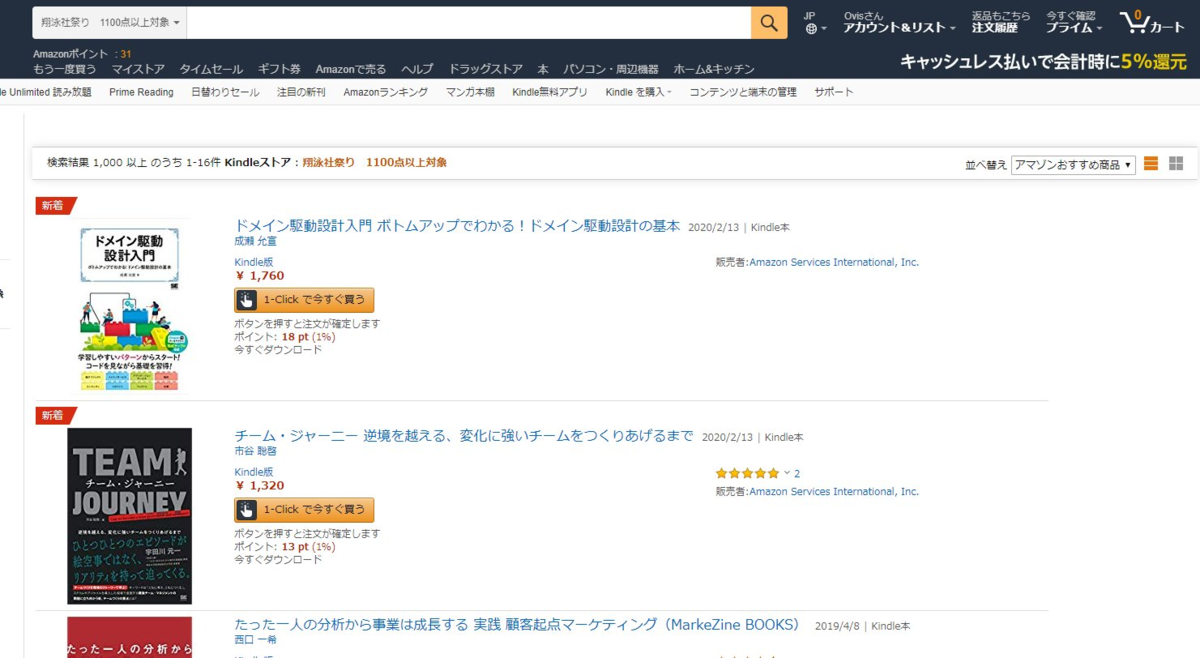This screenshot has height=658, width=1200.
Task: Open sort dropdown アマゾンおすすめ商品
Action: point(1073,165)
